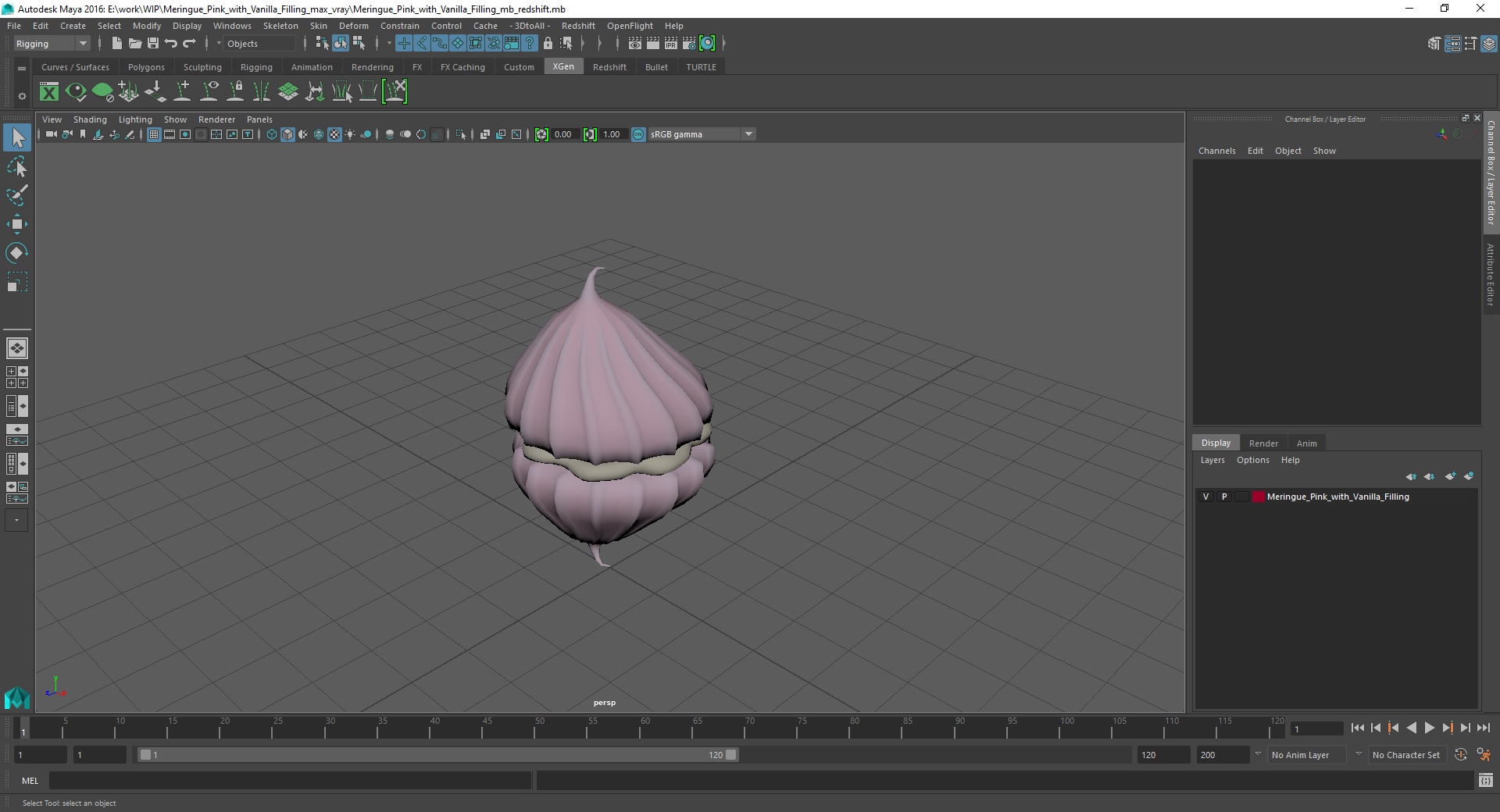Viewport: 1500px width, 812px height.
Task: Create a new scene with the toolbar icon
Action: (x=116, y=44)
